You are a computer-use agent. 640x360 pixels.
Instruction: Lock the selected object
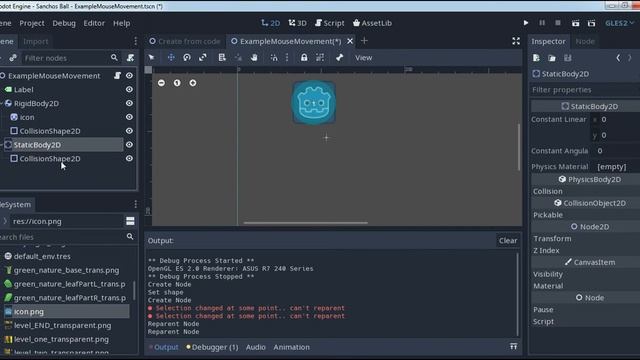coord(304,58)
